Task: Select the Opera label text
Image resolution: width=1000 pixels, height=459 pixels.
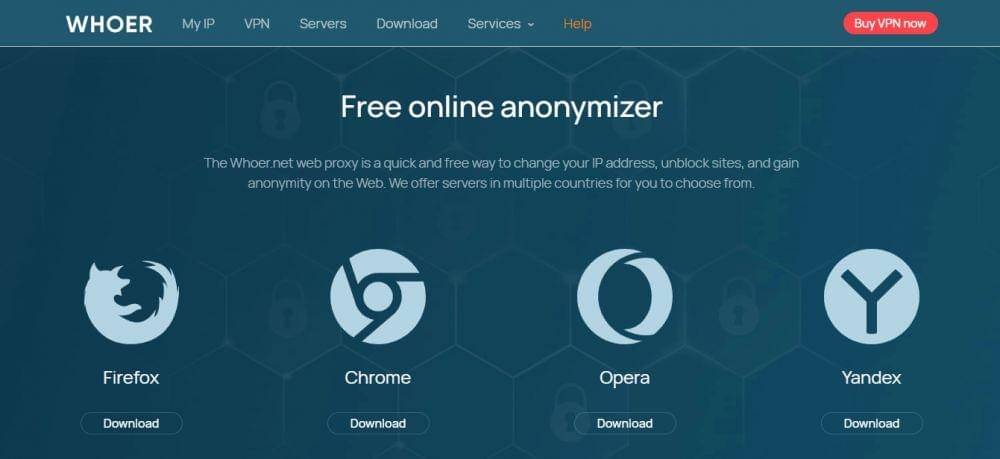Action: click(624, 378)
